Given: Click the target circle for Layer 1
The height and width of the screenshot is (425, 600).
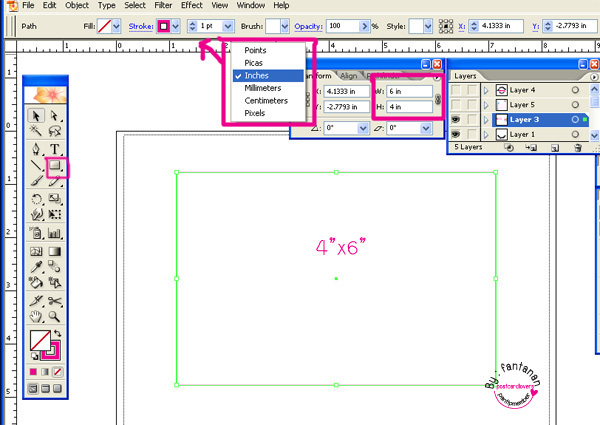Looking at the screenshot, I should click(x=575, y=134).
